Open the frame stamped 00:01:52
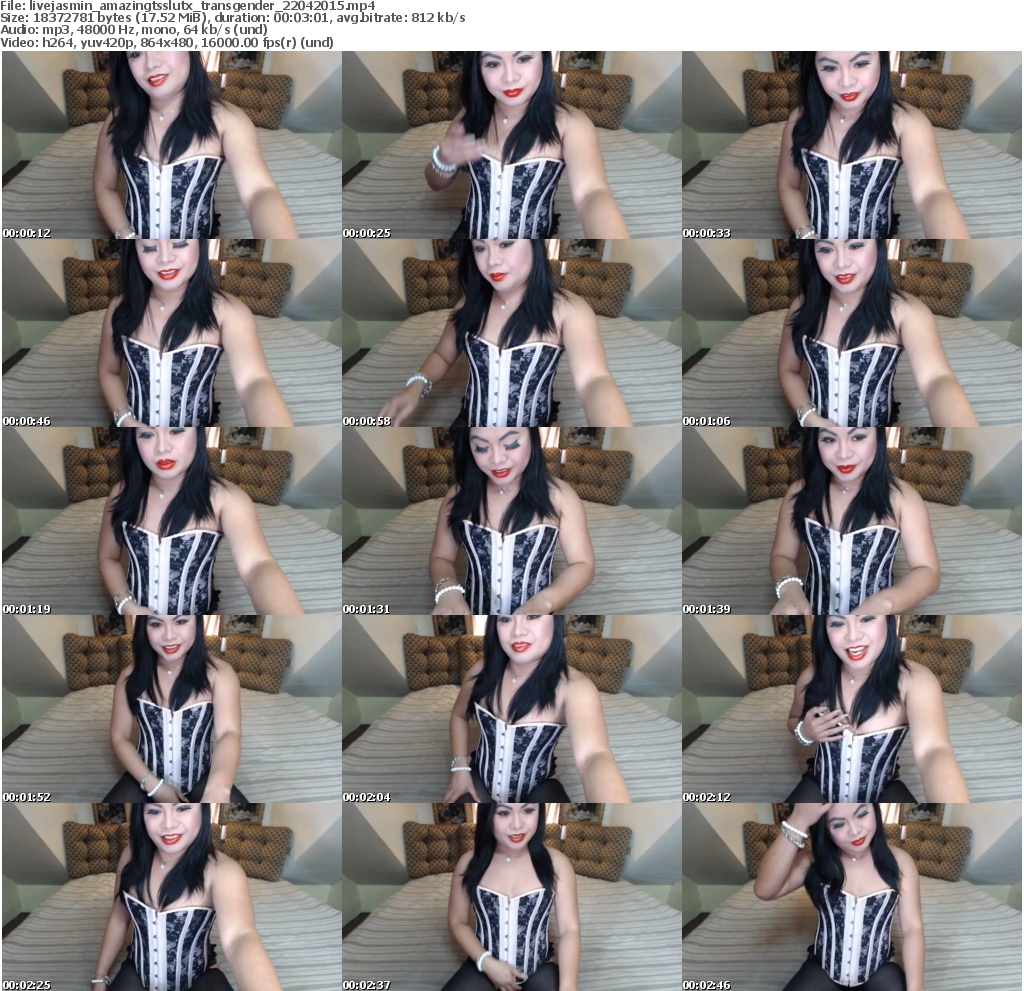This screenshot has height=991, width=1024. (x=172, y=709)
